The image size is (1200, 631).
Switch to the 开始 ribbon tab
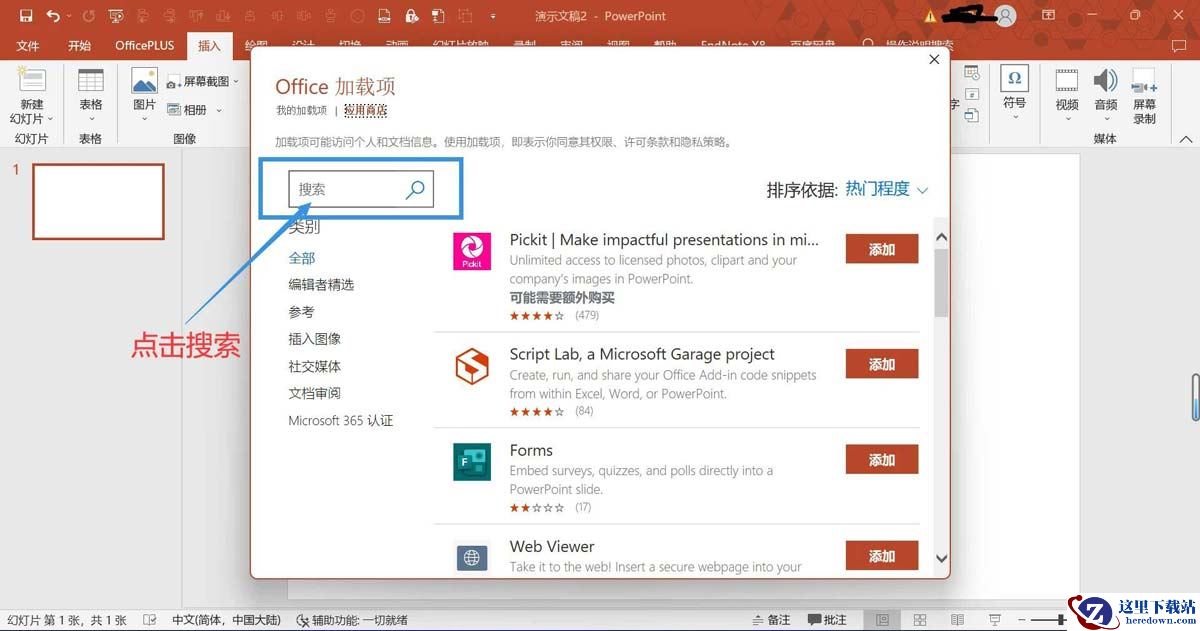tap(79, 46)
